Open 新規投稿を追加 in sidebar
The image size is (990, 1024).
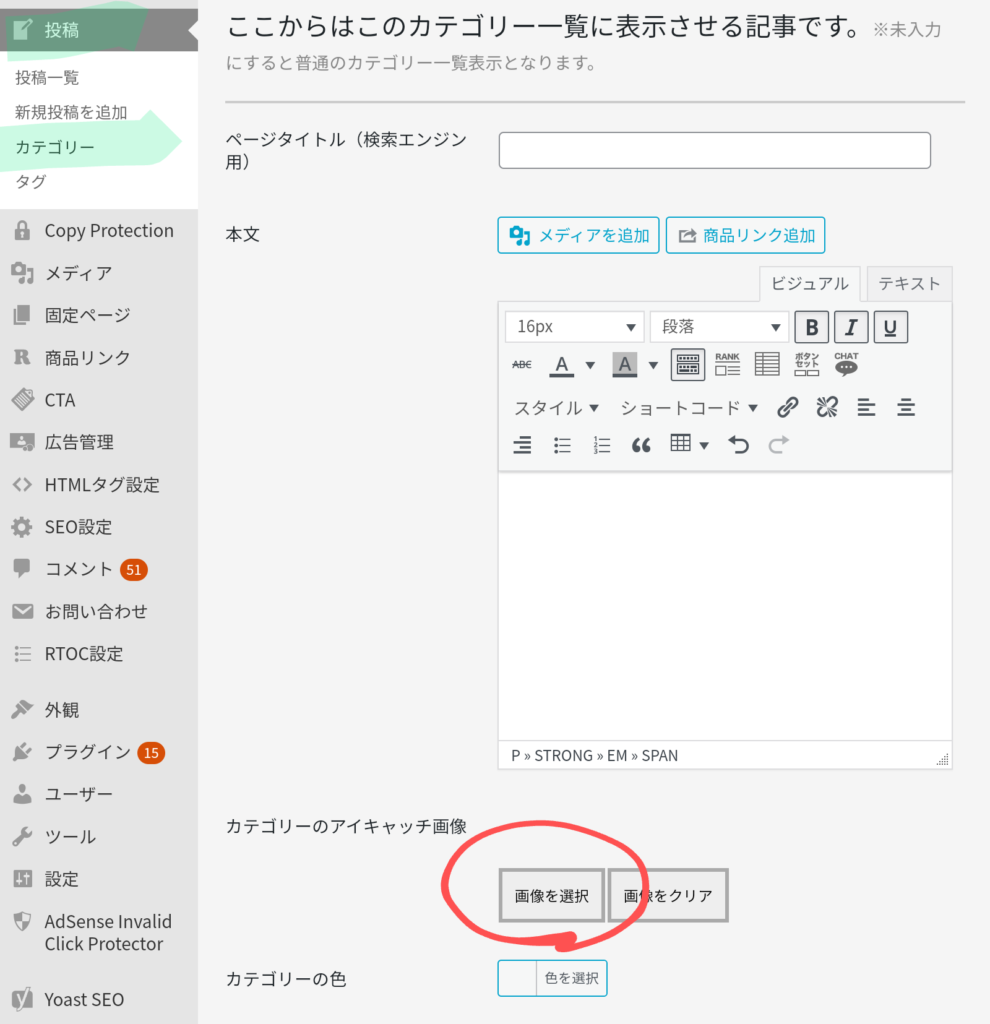tap(71, 112)
